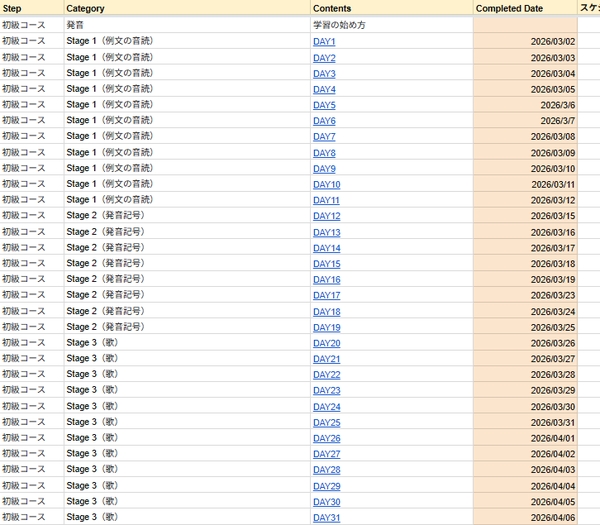Select the Stage 2 category cell beside DAY19
Viewport: 600px width, 525px height.
pyautogui.click(x=187, y=327)
